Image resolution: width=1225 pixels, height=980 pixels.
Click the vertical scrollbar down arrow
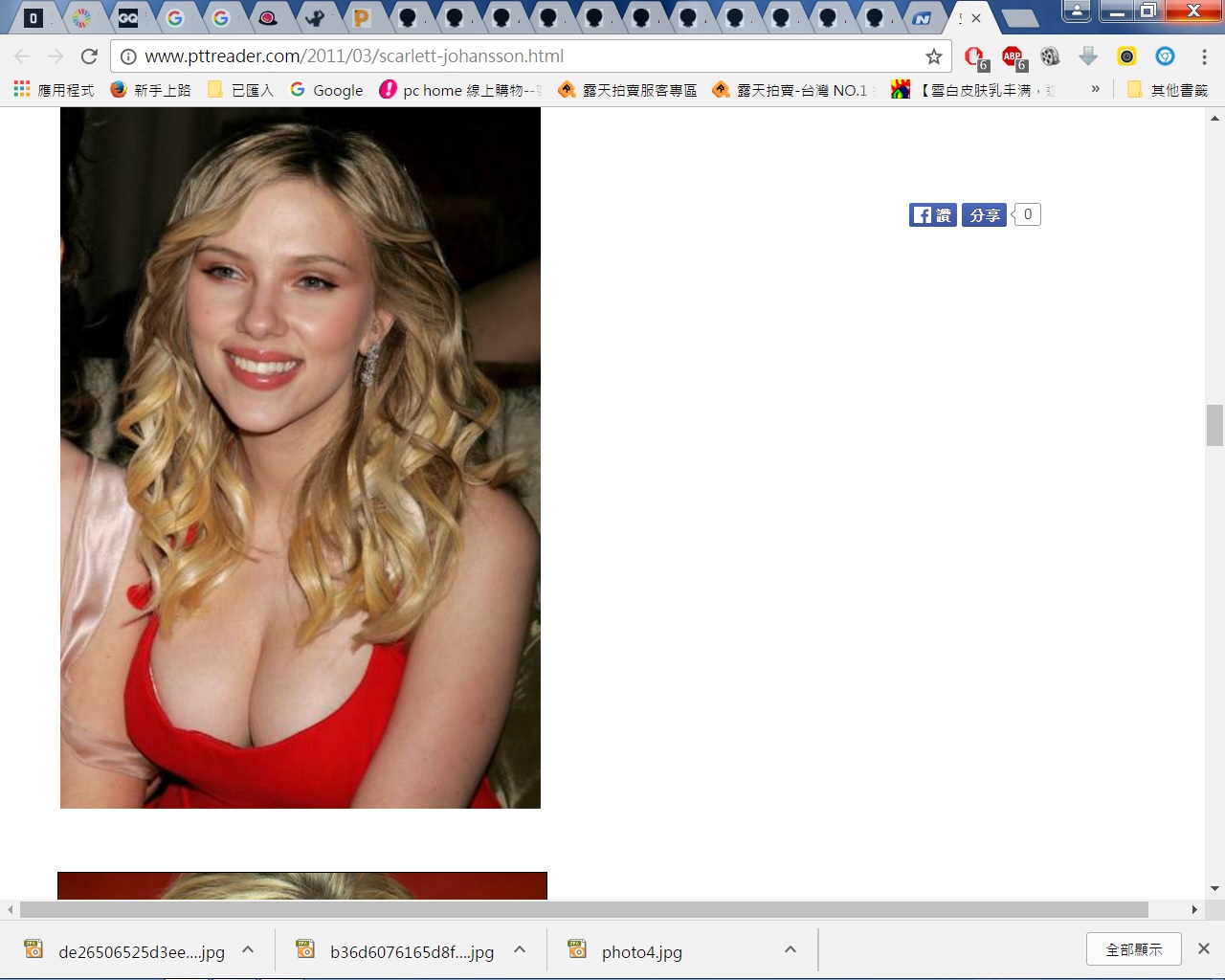pos(1214,889)
